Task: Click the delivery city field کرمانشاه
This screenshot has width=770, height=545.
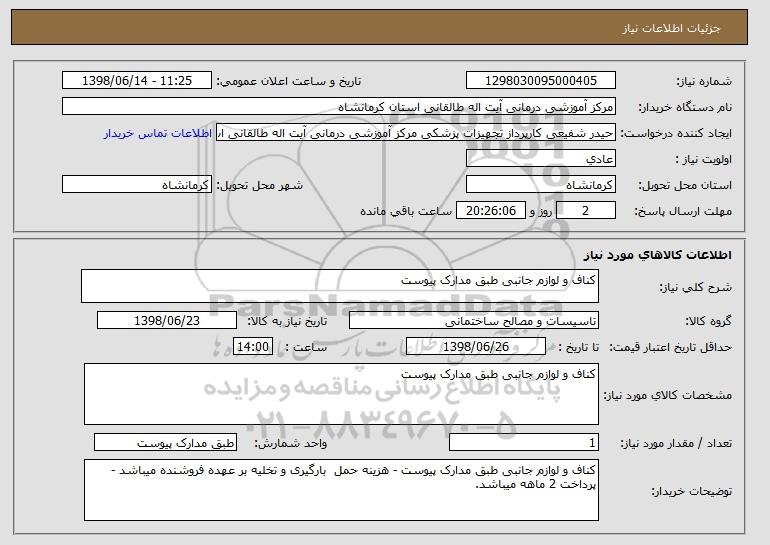Action: coord(137,185)
